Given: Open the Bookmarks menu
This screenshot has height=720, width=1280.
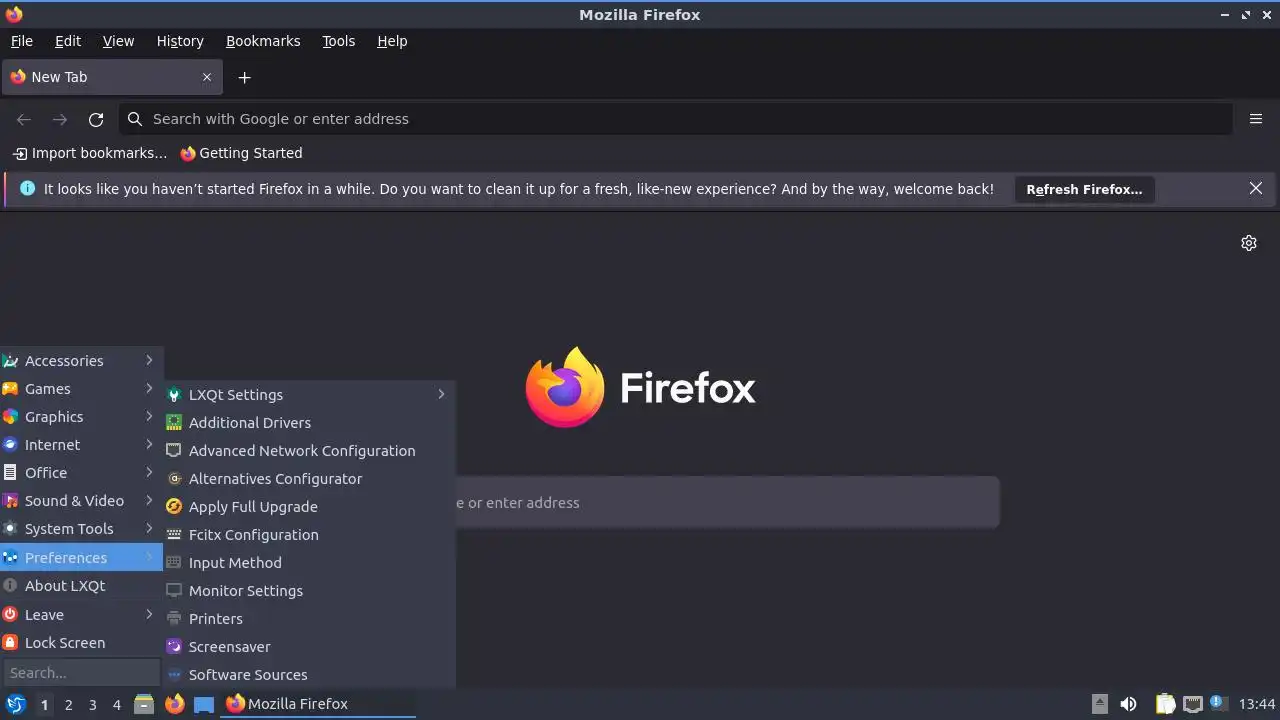Looking at the screenshot, I should pyautogui.click(x=263, y=41).
